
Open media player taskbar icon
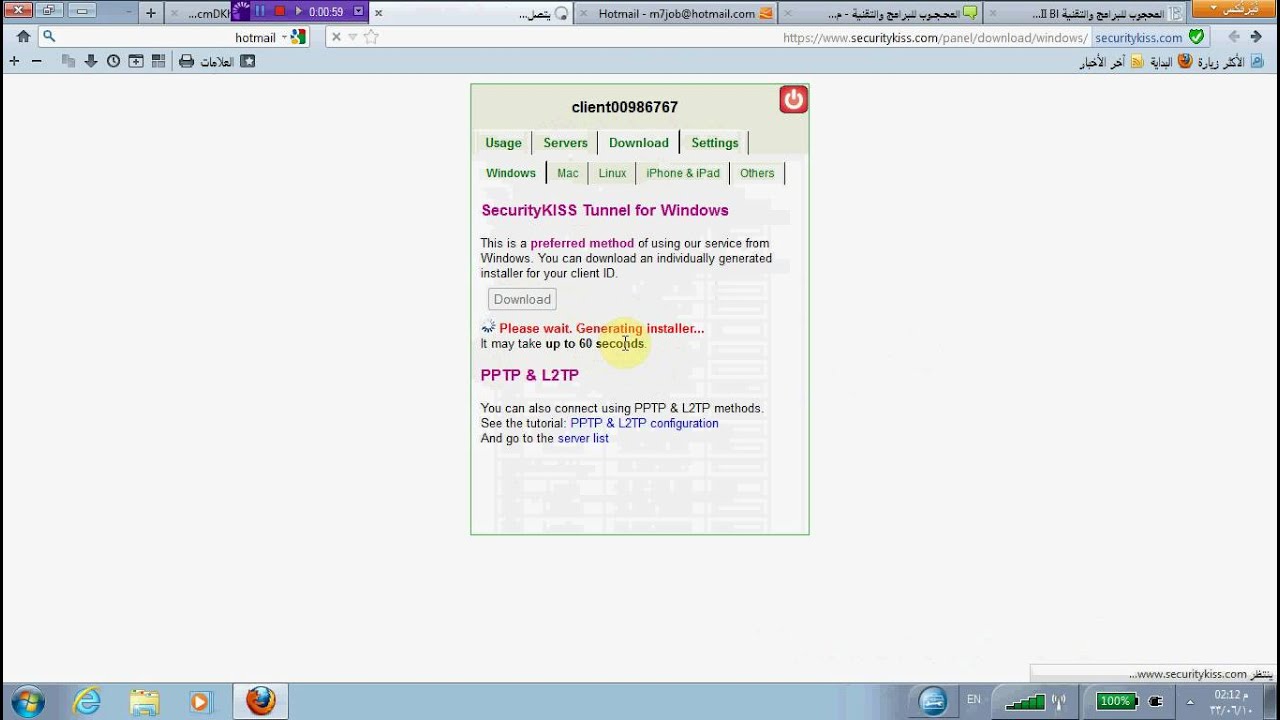(201, 701)
